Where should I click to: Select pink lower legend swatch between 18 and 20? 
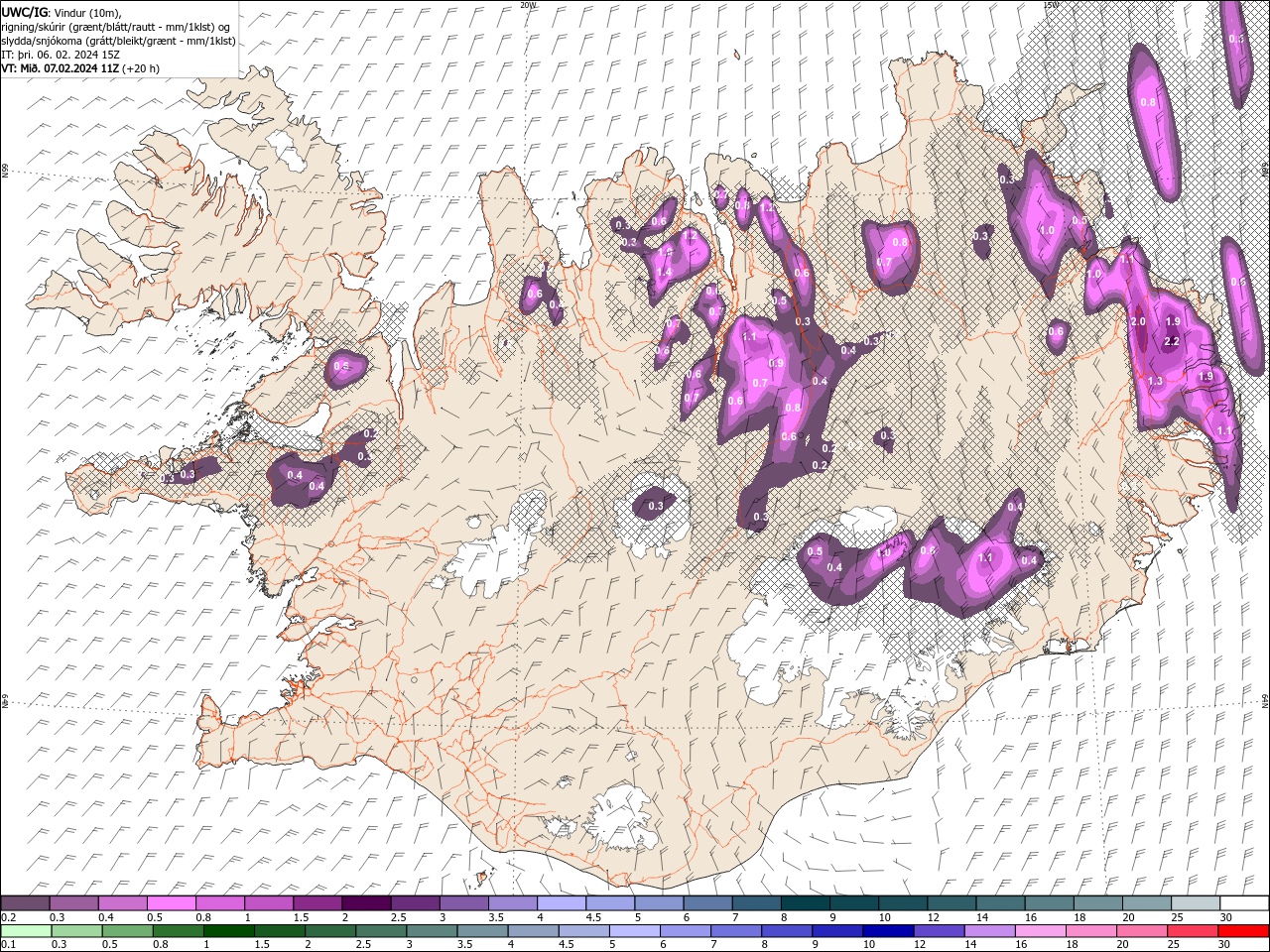(x=1091, y=931)
